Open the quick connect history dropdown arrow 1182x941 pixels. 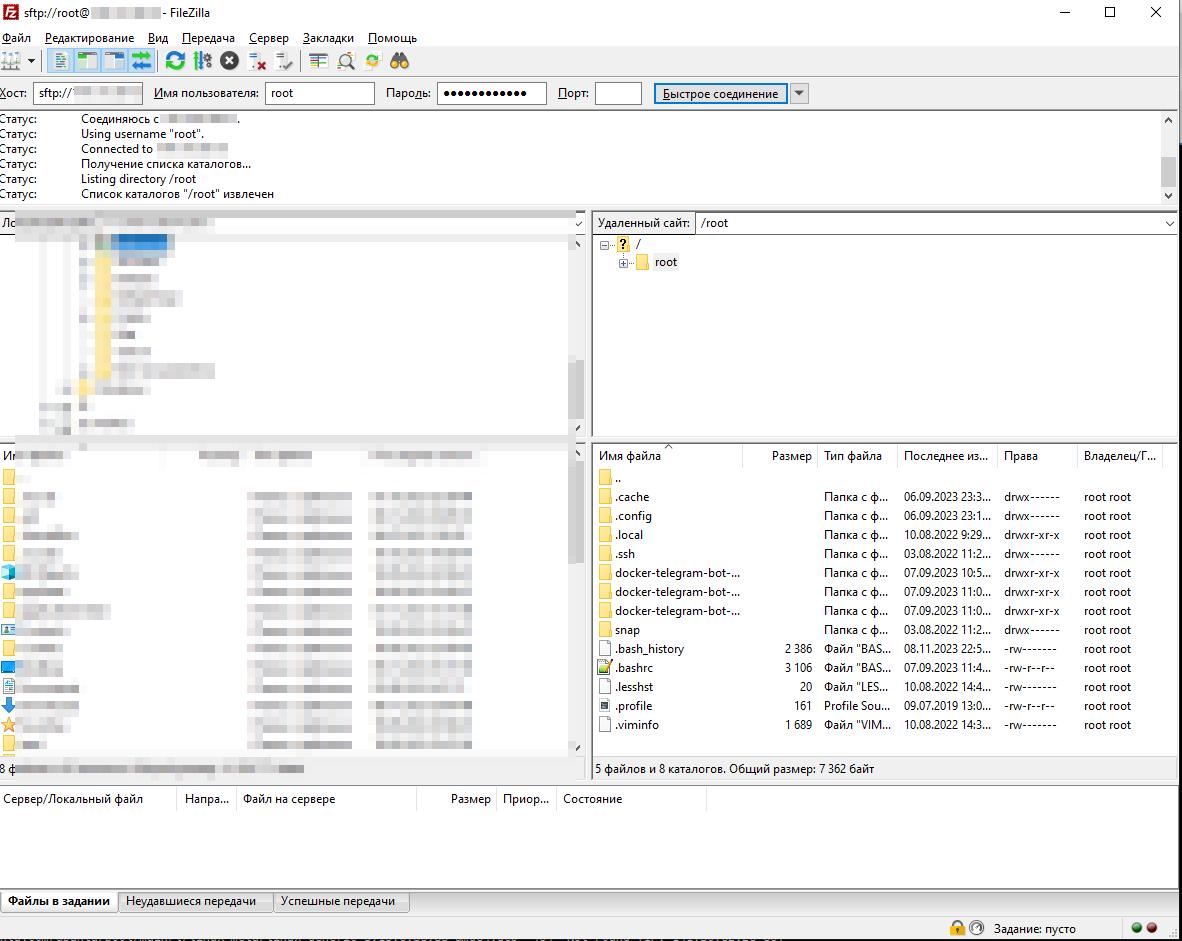tap(799, 94)
